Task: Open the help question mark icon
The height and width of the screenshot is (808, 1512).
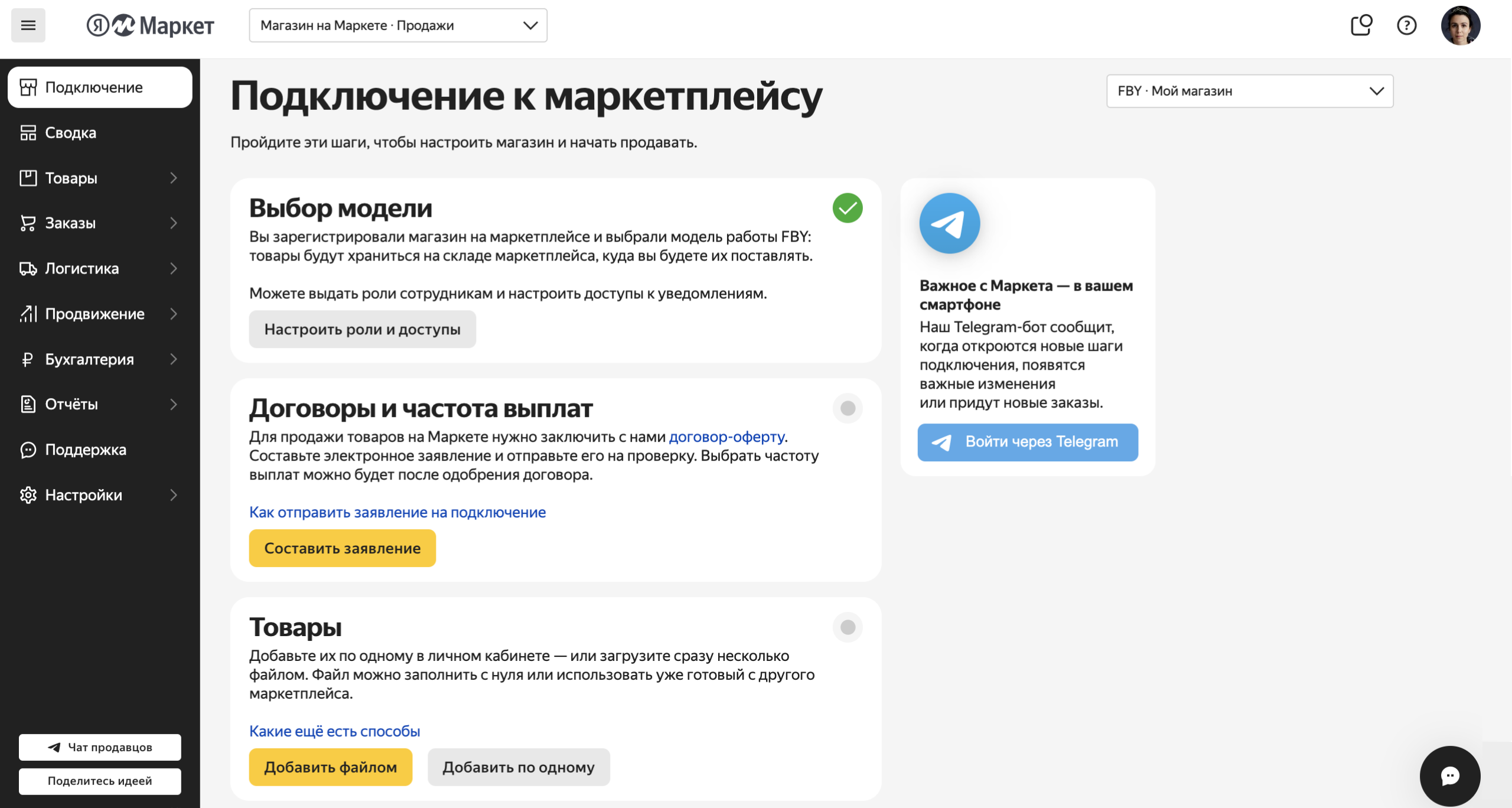Action: [x=1407, y=25]
